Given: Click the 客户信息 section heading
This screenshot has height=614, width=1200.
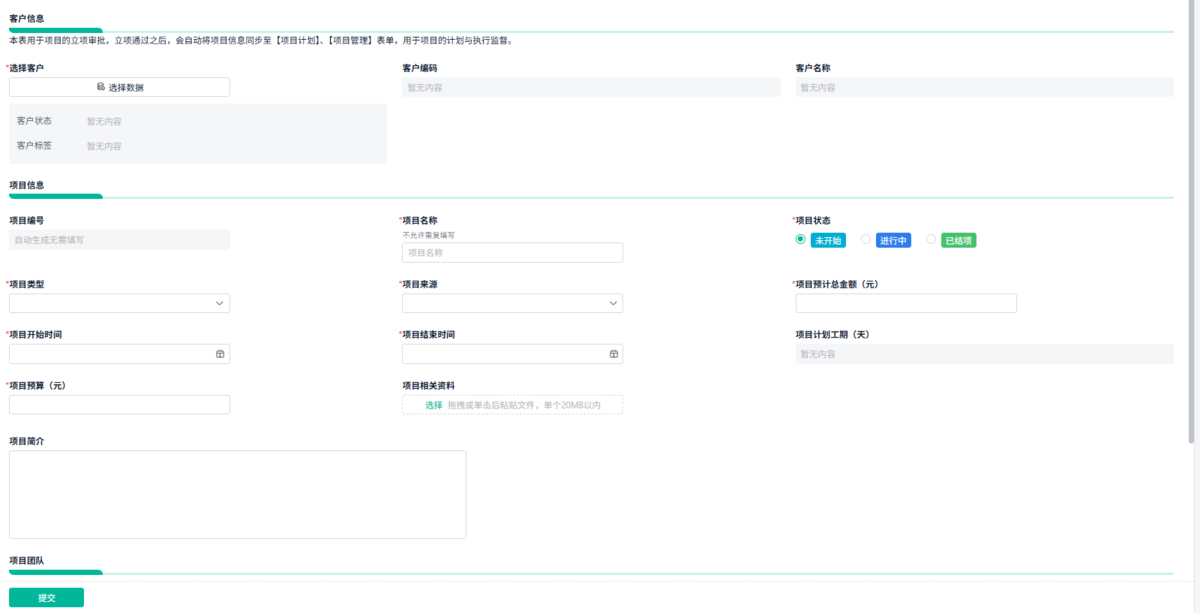Looking at the screenshot, I should coord(26,19).
